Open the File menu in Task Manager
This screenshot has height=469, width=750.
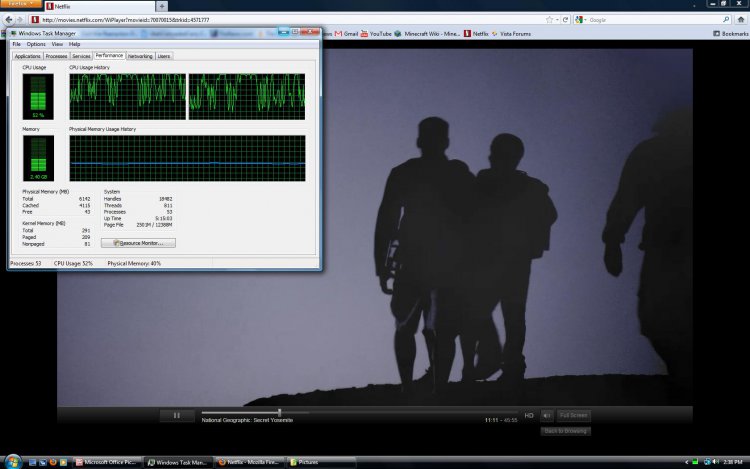(x=16, y=44)
